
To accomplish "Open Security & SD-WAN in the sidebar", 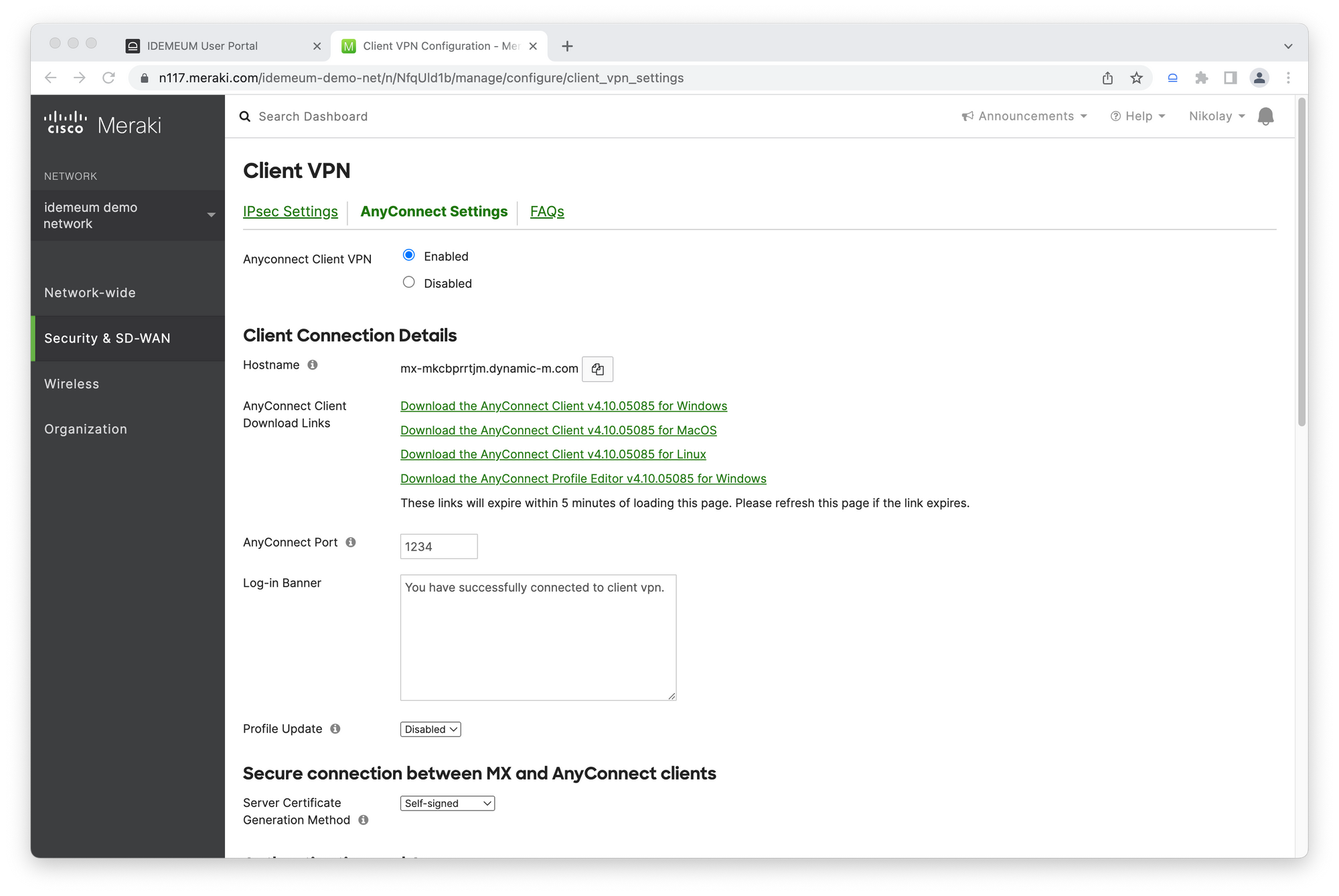I will (x=128, y=338).
